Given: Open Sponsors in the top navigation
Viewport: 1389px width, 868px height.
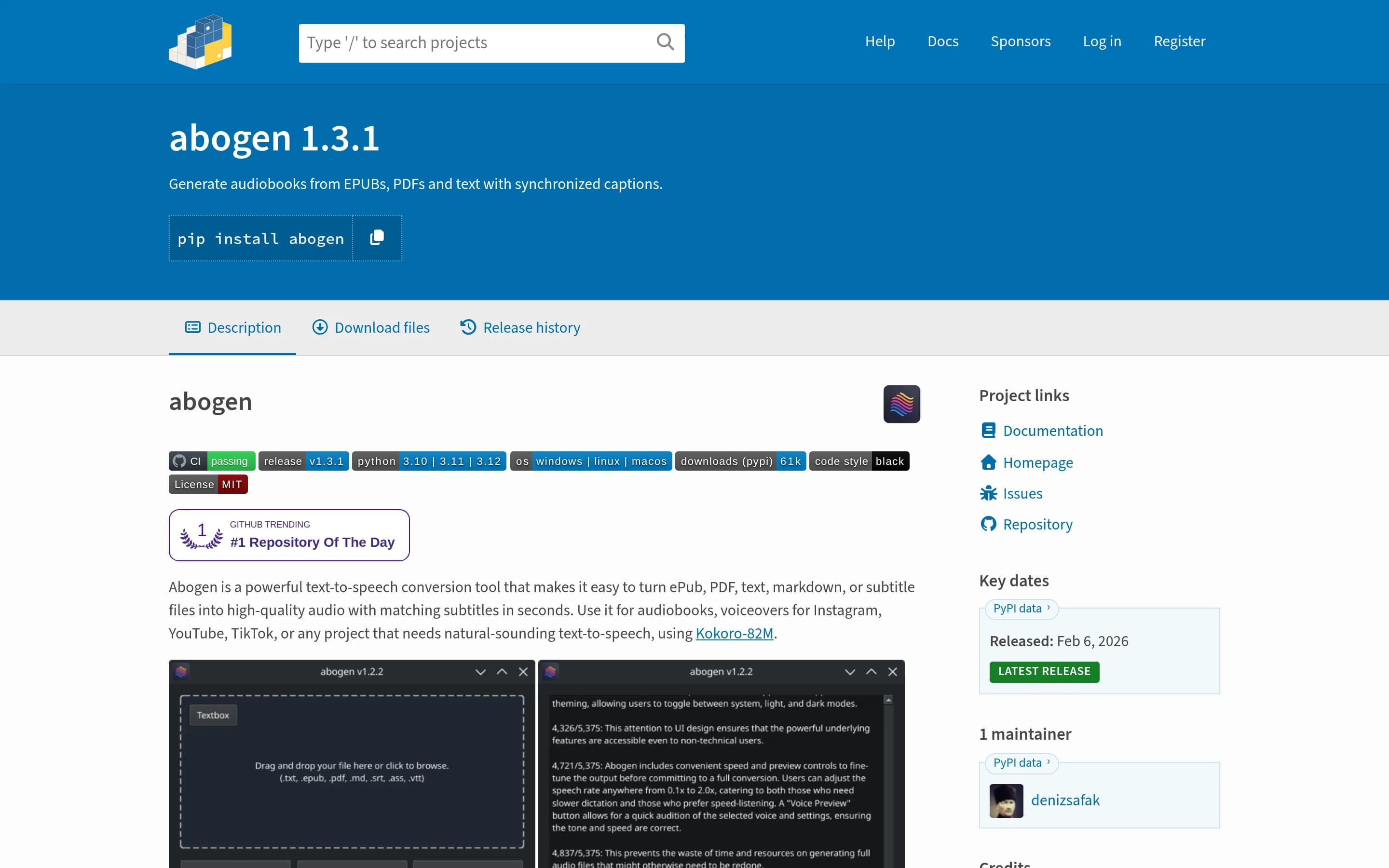Looking at the screenshot, I should (x=1021, y=41).
